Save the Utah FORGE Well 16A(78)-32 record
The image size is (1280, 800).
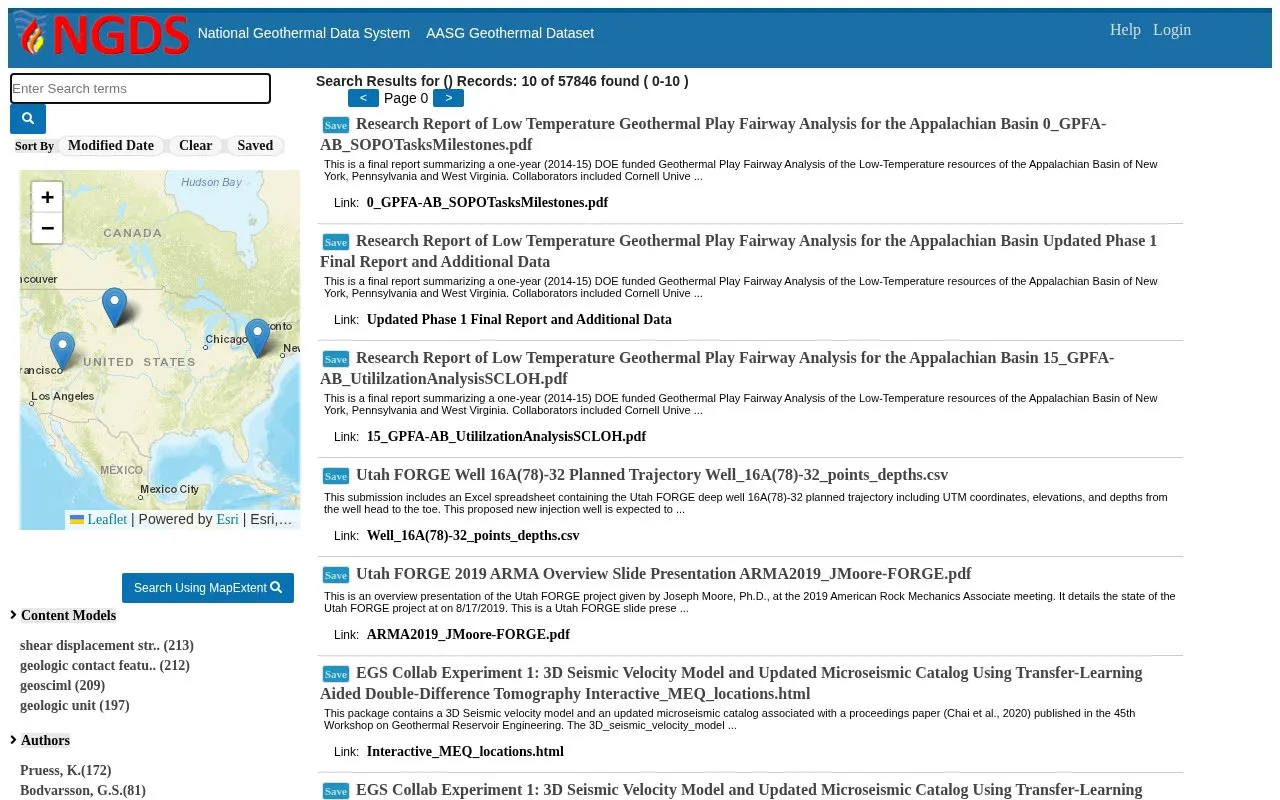(x=336, y=476)
